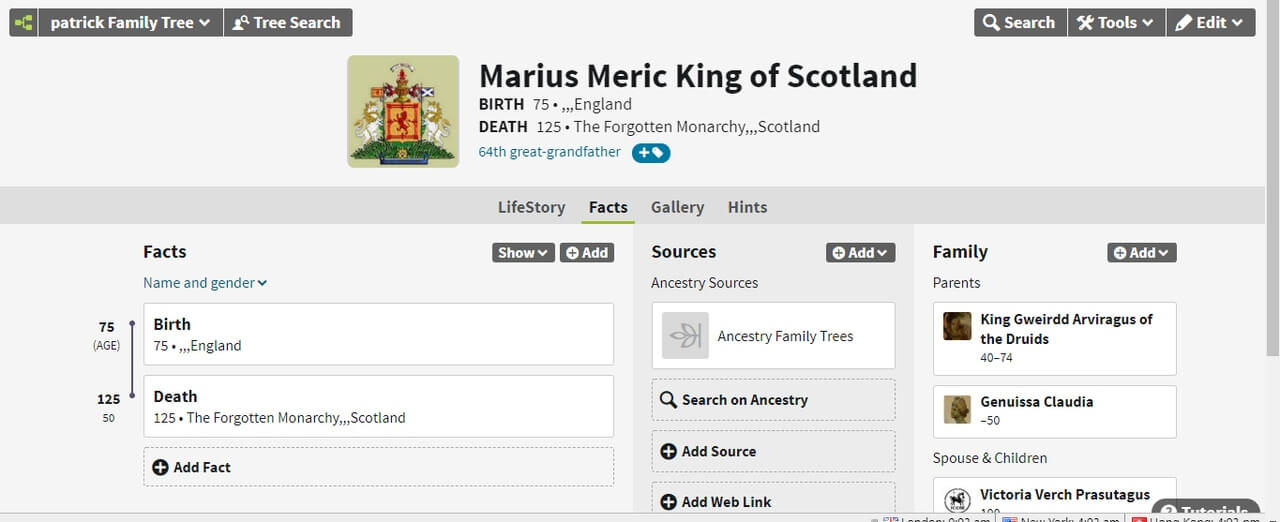
Task: Click the Tree Search button
Action: coord(287,22)
